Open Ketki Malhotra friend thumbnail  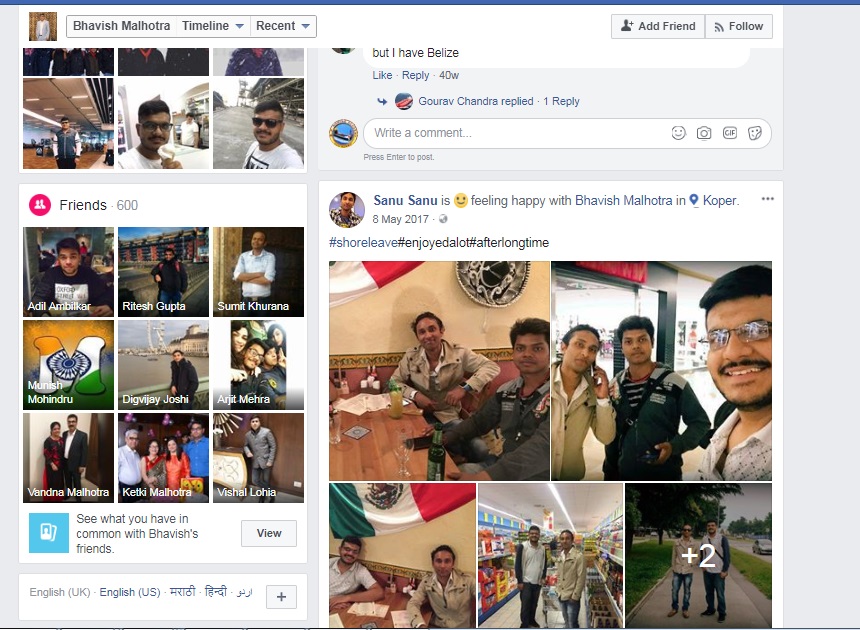pos(163,458)
